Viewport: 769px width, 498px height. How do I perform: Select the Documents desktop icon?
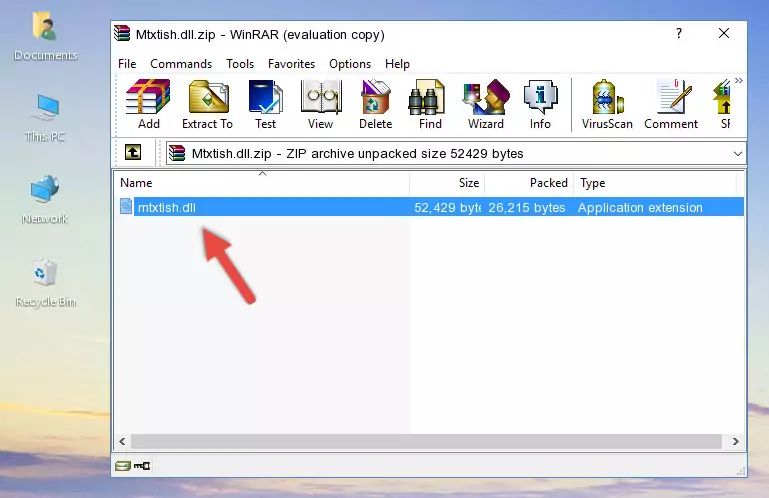pos(46,37)
